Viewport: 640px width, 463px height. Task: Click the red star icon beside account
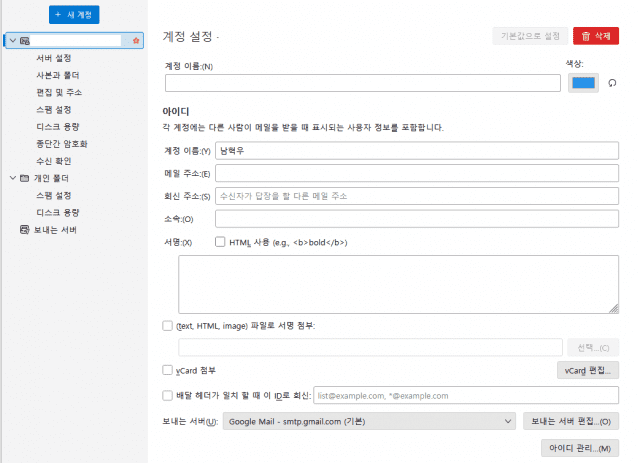[x=136, y=40]
